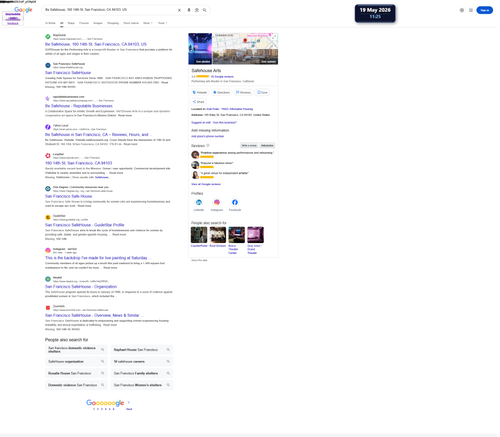
Task: Click the blue Sign in button
Action: (x=484, y=10)
